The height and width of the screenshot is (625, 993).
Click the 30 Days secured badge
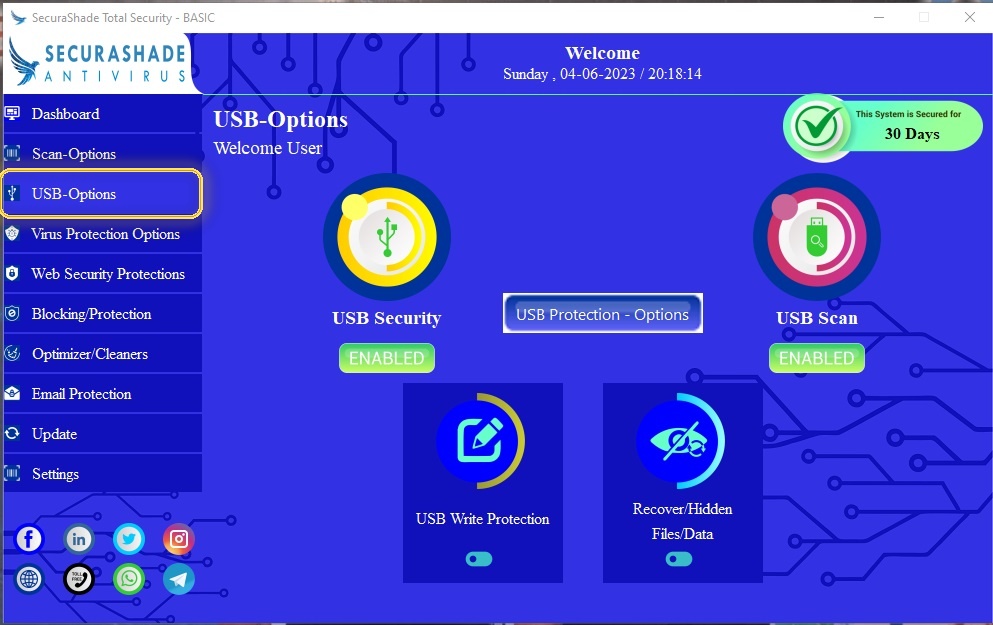(883, 127)
